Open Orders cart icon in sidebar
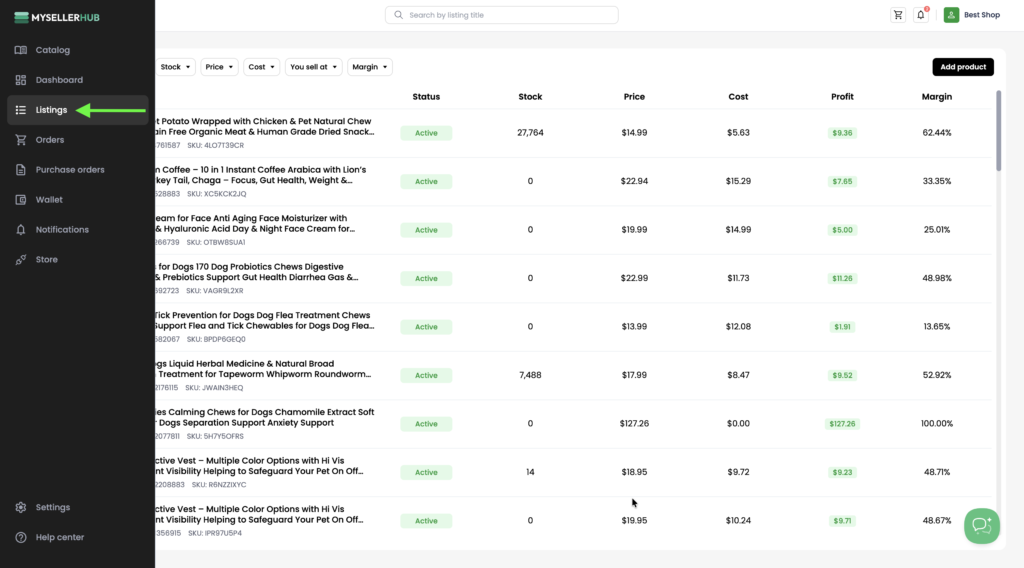1024x568 pixels. 21,140
